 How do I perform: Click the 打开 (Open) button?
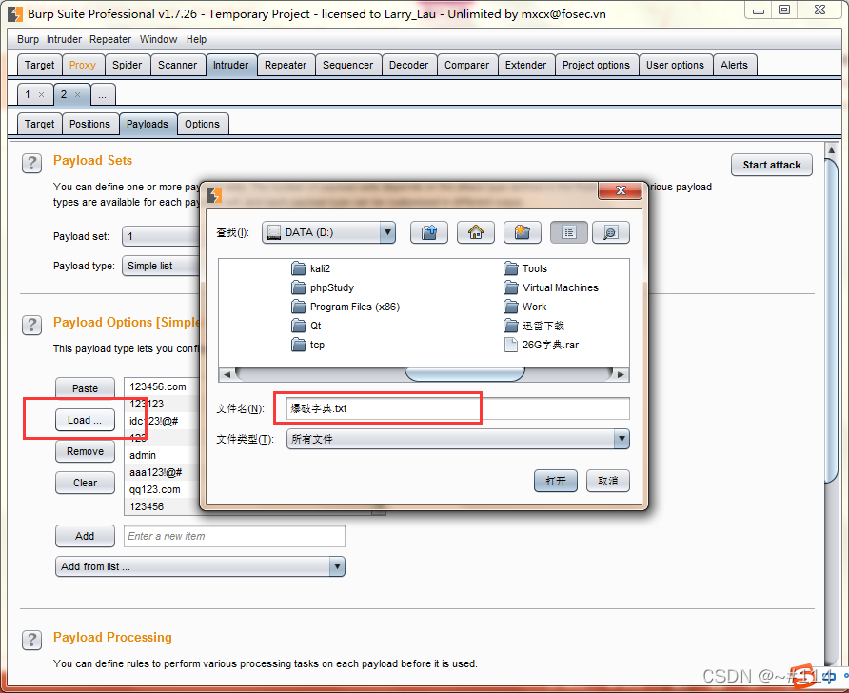(x=556, y=480)
